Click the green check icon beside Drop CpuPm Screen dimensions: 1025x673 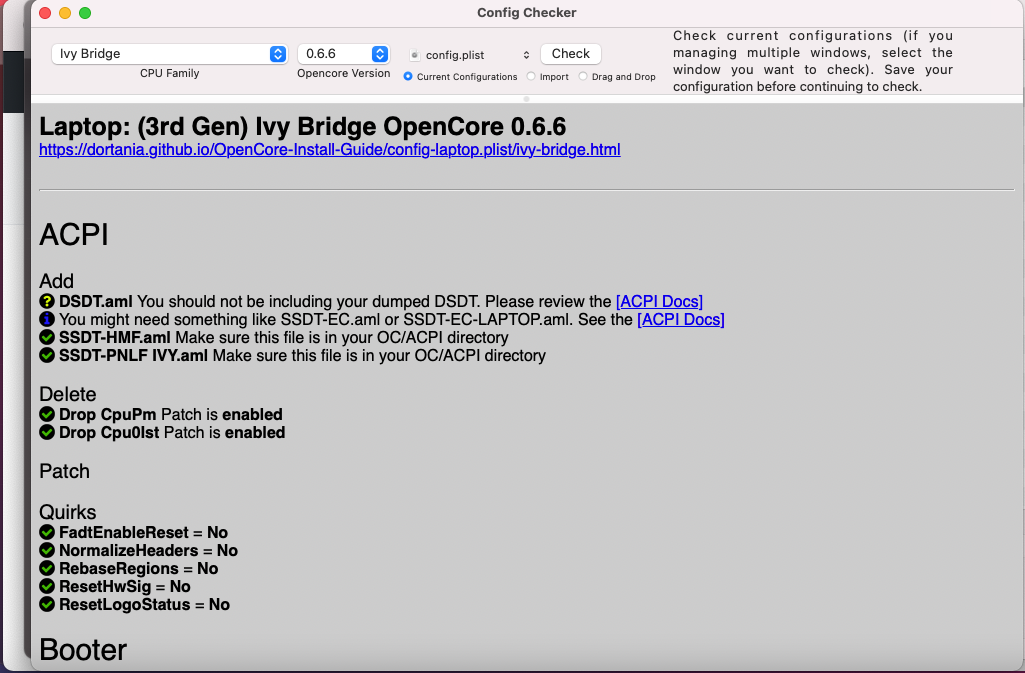(47, 414)
